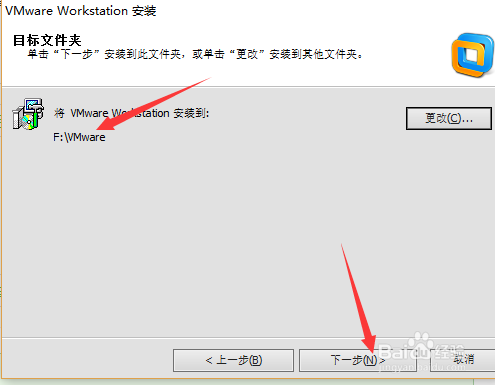Click the 目标文件夹 heading
The height and width of the screenshot is (385, 495).
(x=47, y=40)
